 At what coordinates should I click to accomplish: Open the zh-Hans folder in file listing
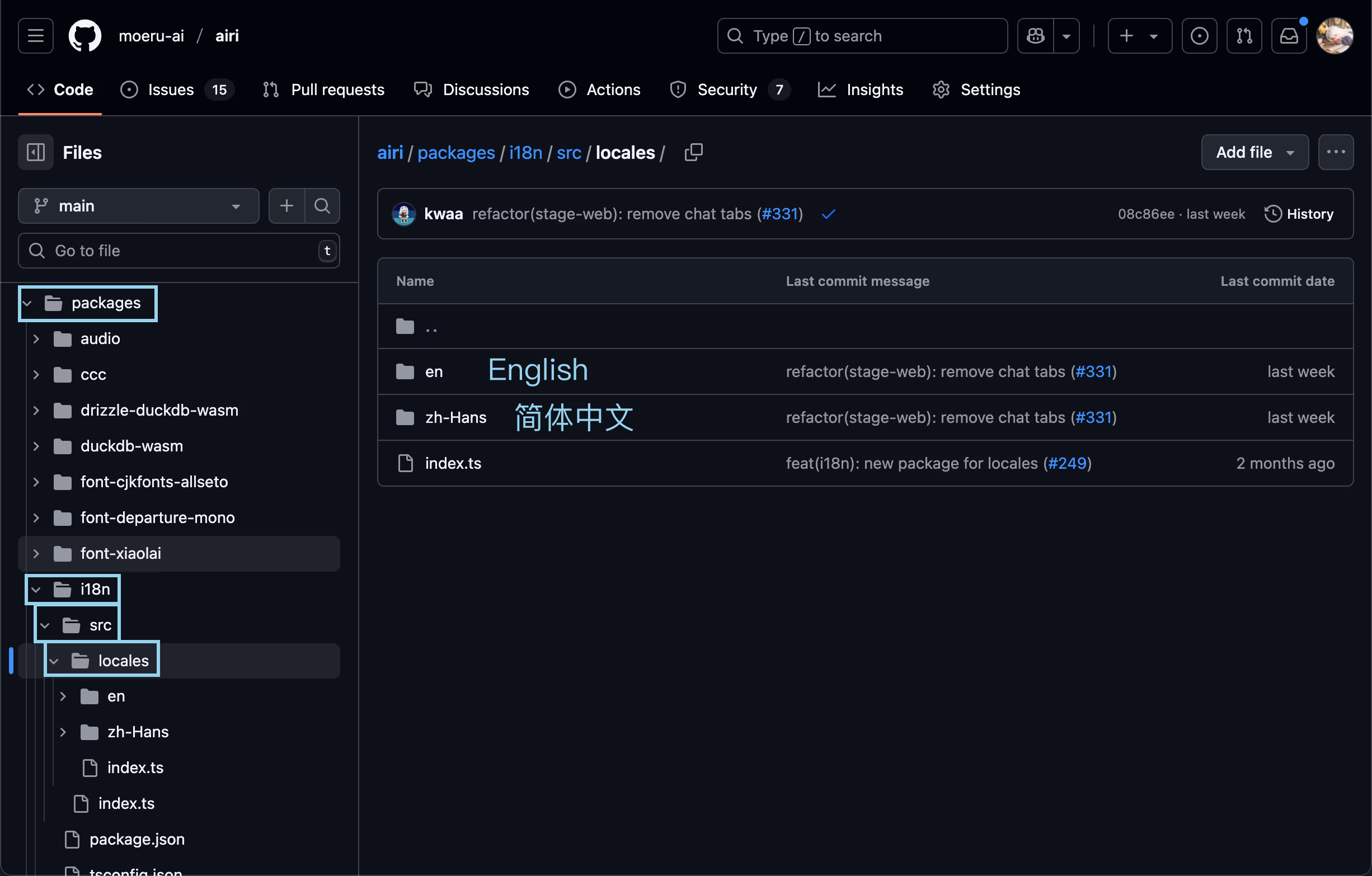click(x=454, y=417)
